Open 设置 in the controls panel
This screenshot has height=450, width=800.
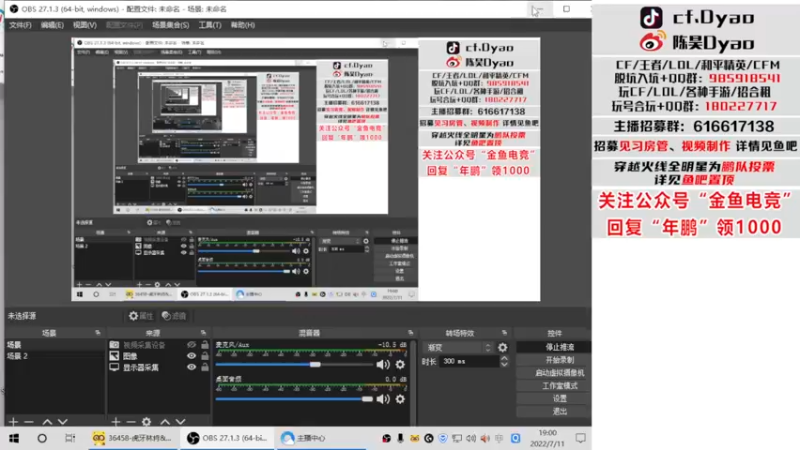coord(555,398)
